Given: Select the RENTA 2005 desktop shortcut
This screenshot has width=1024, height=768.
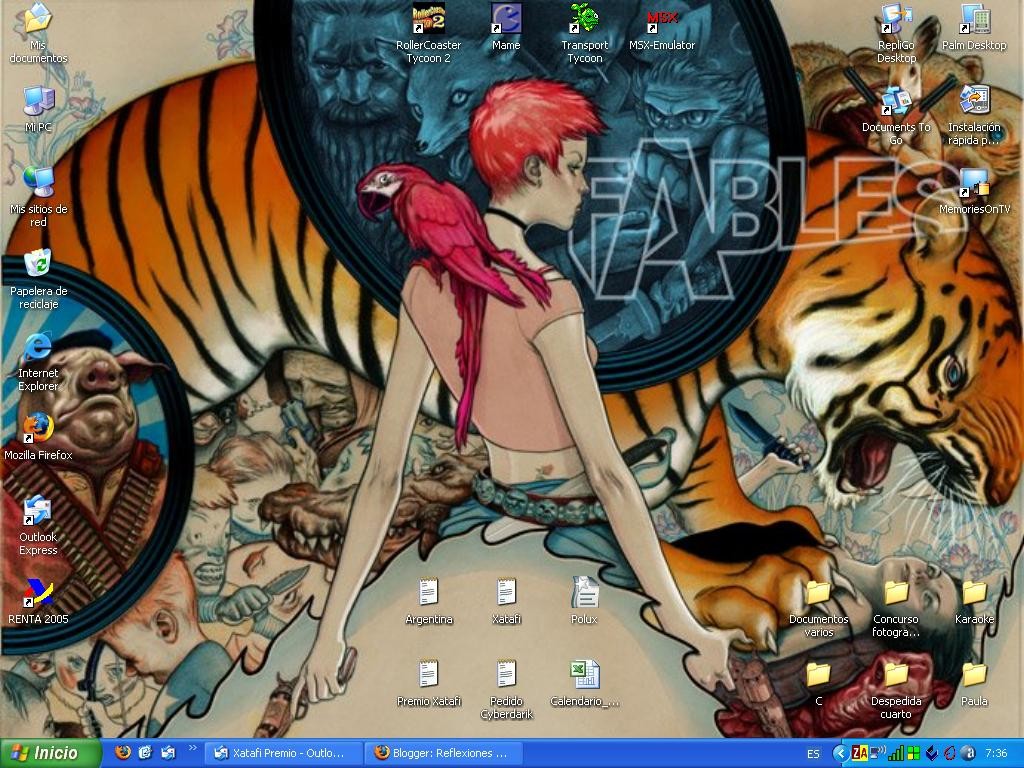Looking at the screenshot, I should (x=38, y=601).
